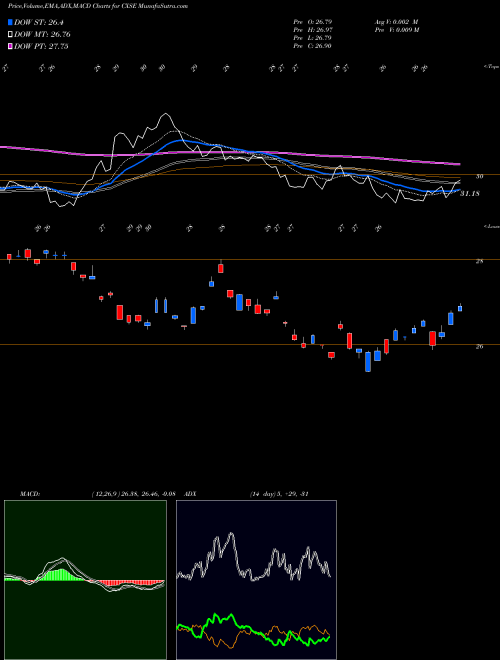Click the 'Pre H: 26.97' value
This screenshot has height=660, width=500.
[x=313, y=29]
